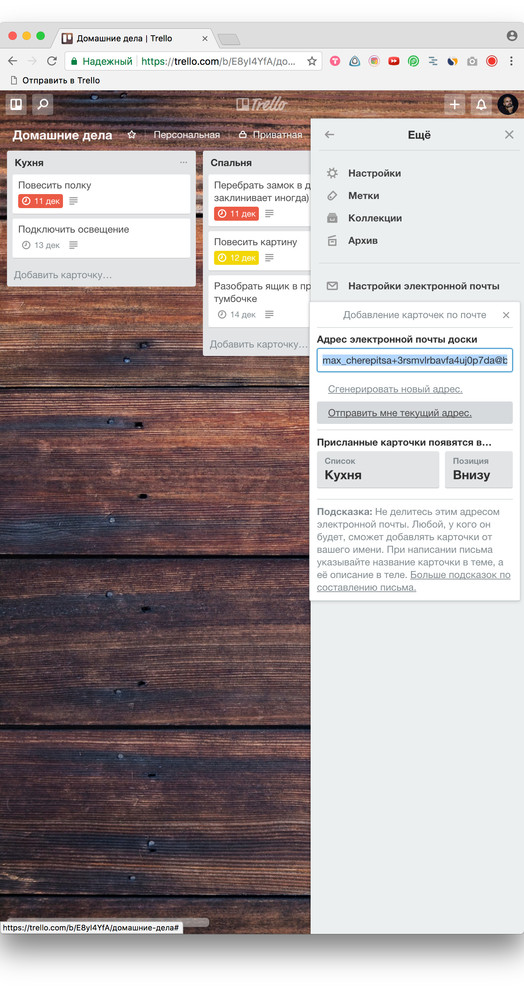Viewport: 524px width, 990px height.
Task: Click the 11 дек due badge on Повесить полку
Action: [40, 201]
